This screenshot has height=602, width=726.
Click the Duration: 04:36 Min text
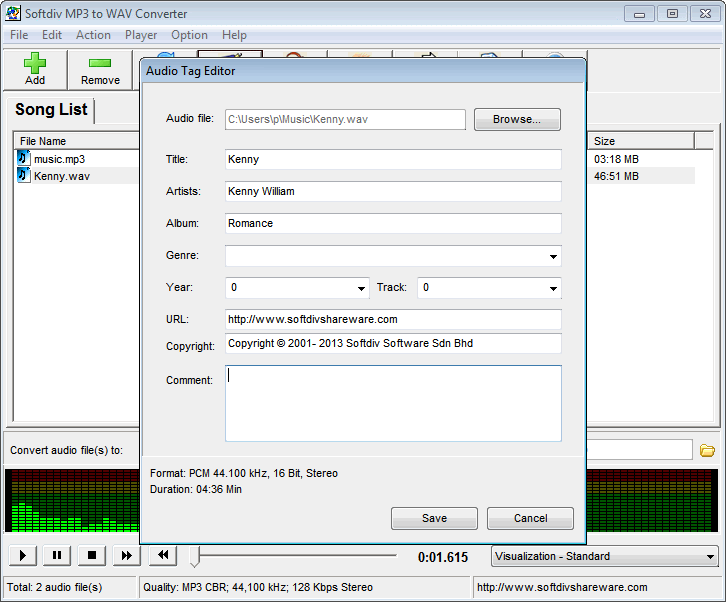coord(196,489)
